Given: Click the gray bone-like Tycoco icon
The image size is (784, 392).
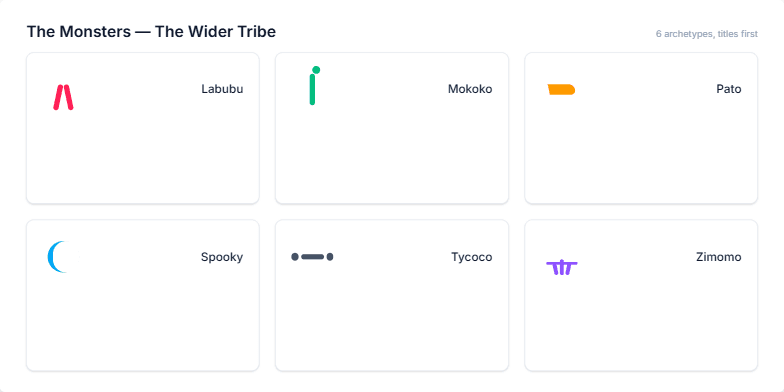Looking at the screenshot, I should (312, 257).
